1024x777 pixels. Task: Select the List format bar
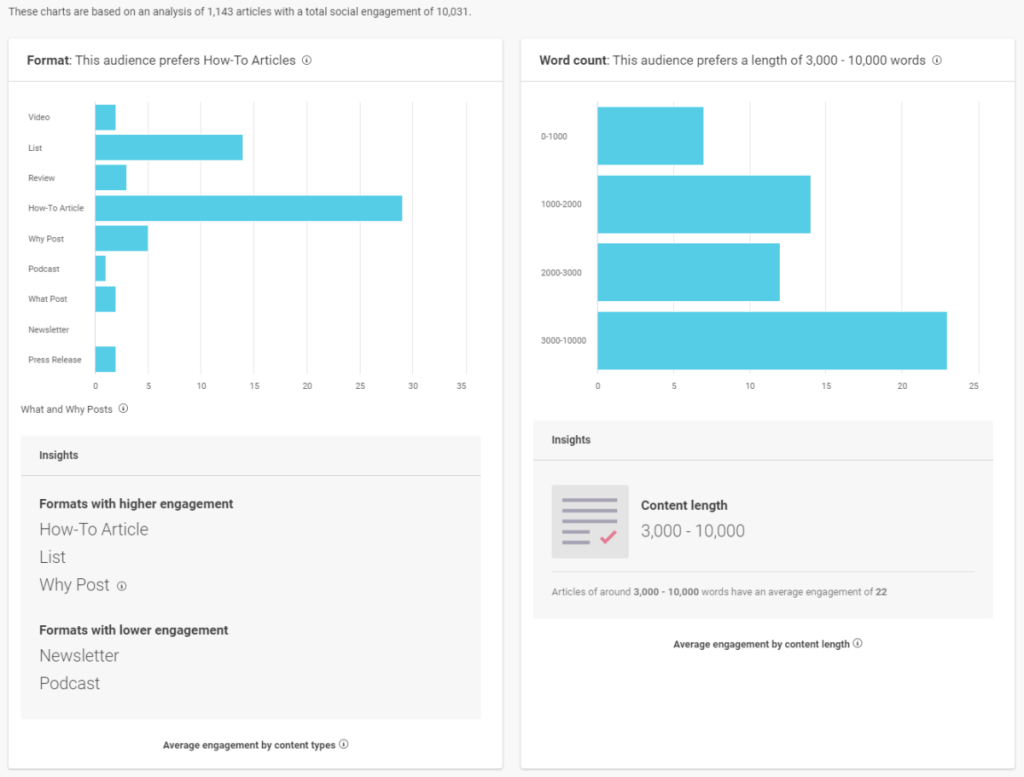point(168,147)
